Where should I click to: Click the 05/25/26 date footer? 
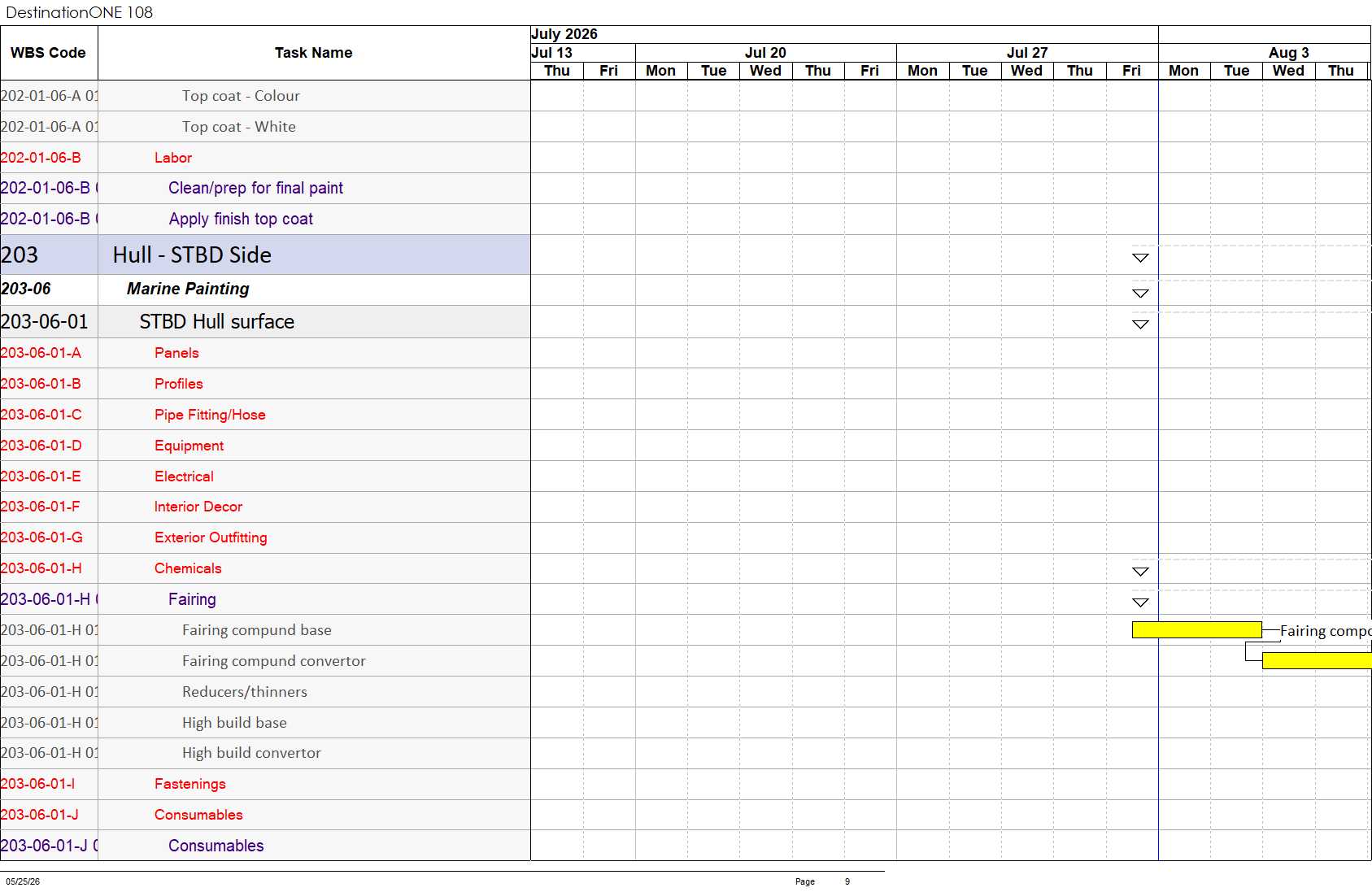23,881
